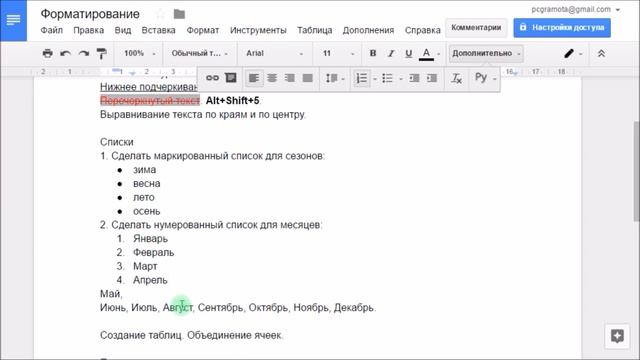Decrease the paragraph indent
Viewport: 640px width, 360px height.
click(414, 78)
